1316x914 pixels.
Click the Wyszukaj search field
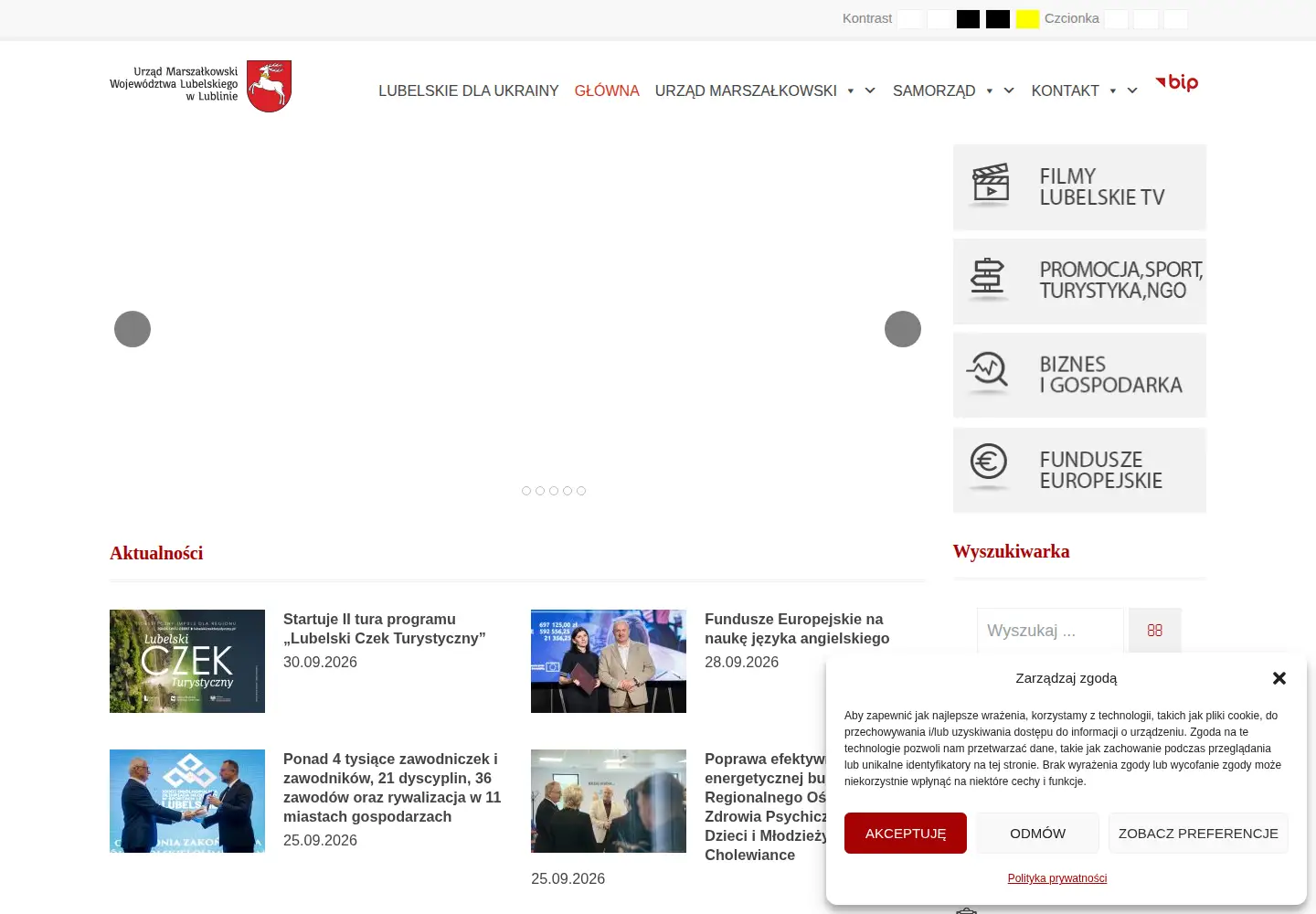[x=1050, y=631]
